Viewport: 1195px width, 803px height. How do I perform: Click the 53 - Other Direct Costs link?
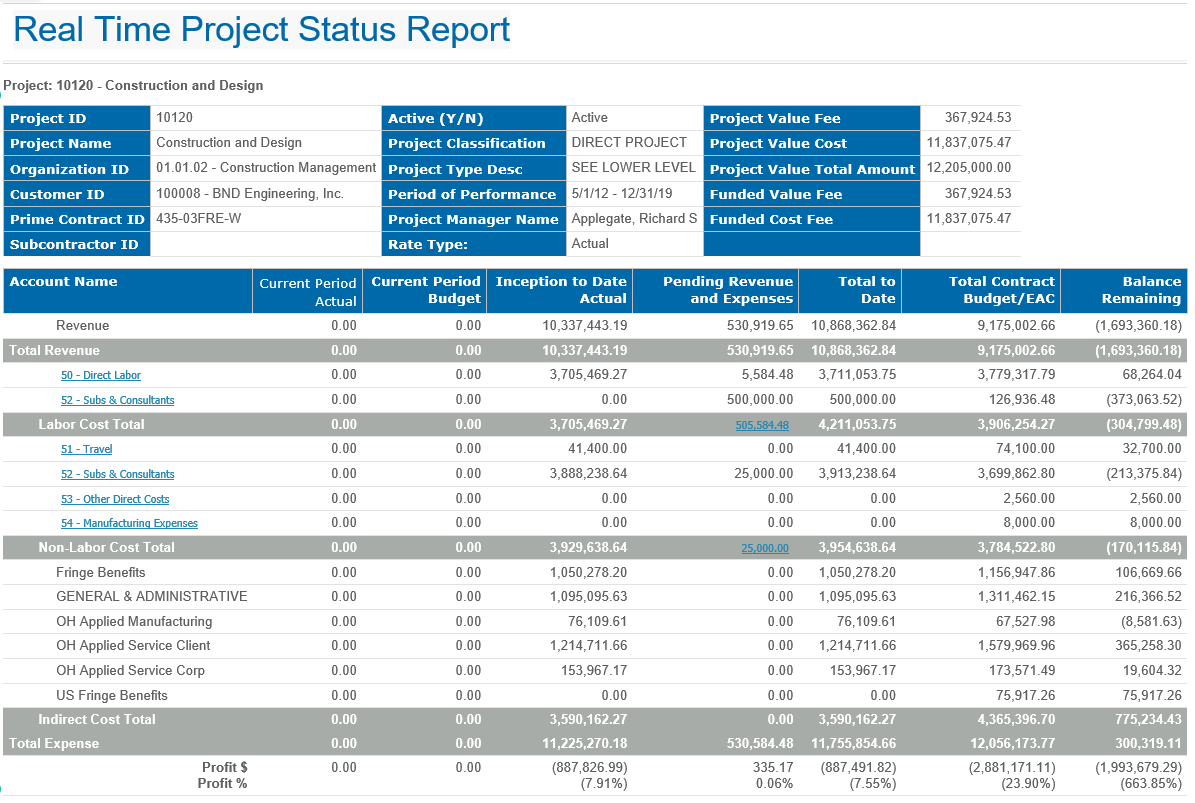pyautogui.click(x=115, y=499)
